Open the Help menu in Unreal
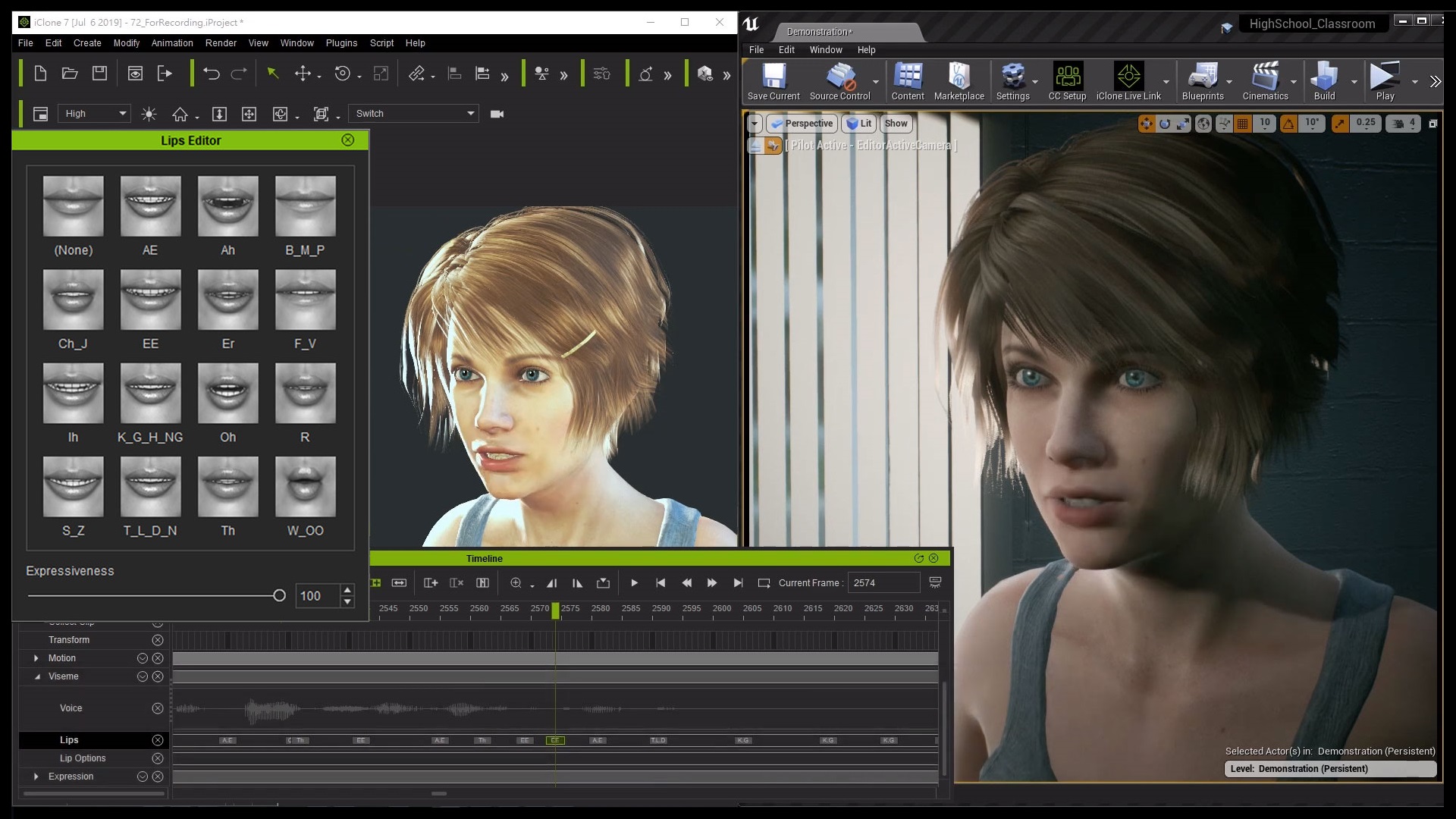This screenshot has height=819, width=1456. coord(866,50)
